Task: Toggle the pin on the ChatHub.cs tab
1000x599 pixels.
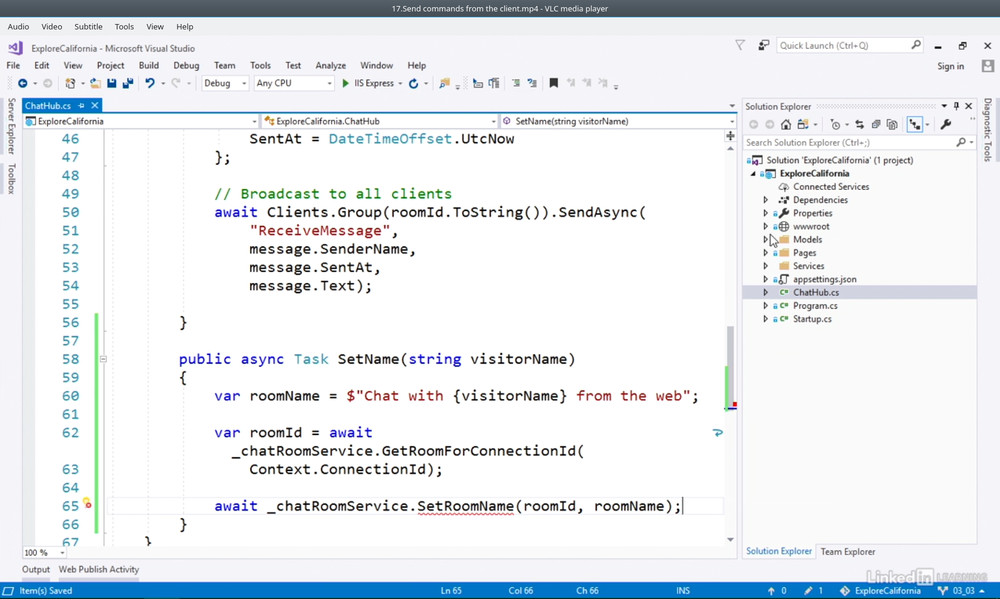Action: point(82,105)
